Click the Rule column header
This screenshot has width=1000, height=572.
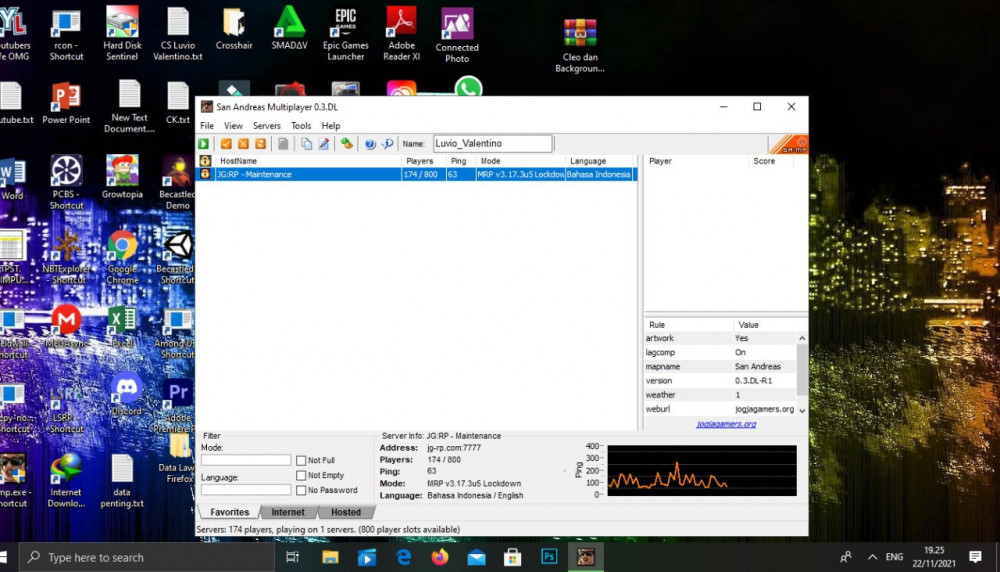point(688,325)
